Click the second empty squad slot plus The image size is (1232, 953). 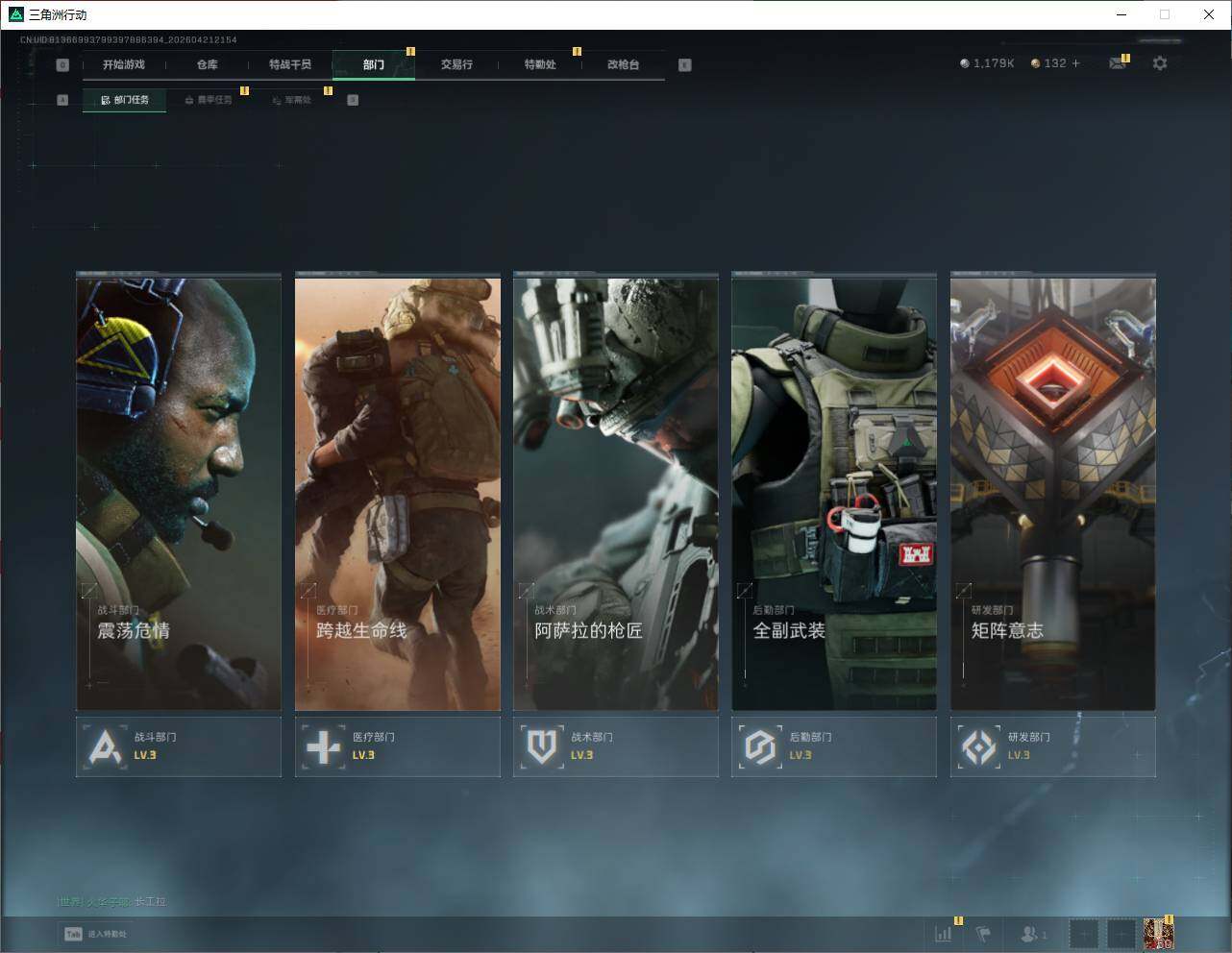coord(1121,934)
